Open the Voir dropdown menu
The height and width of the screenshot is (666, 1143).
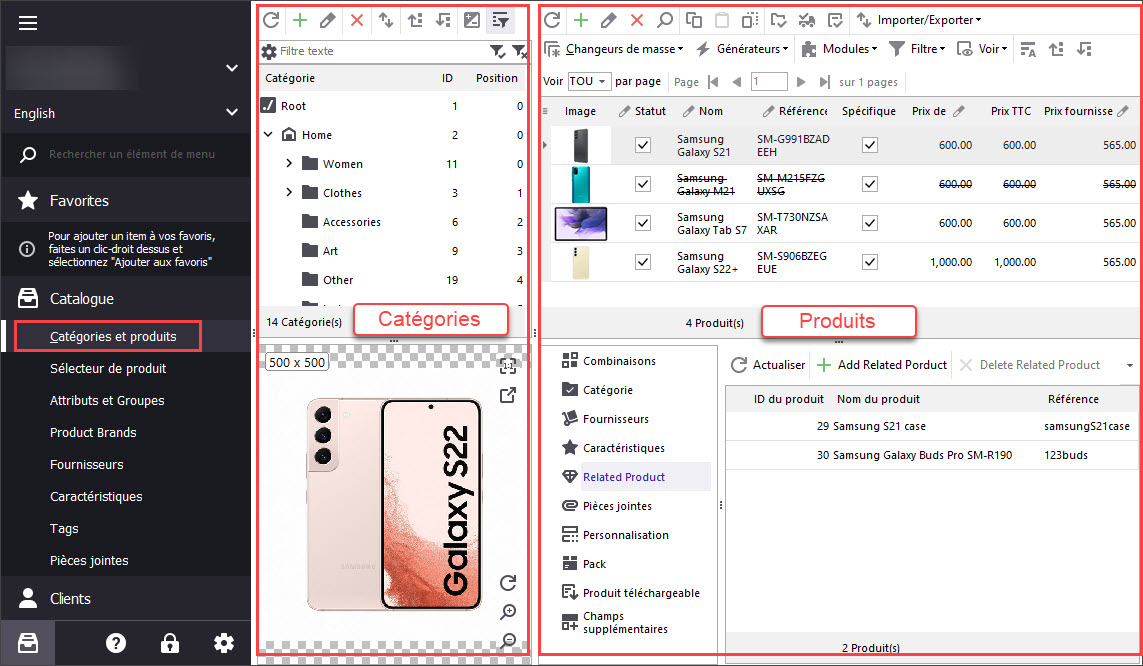point(982,50)
